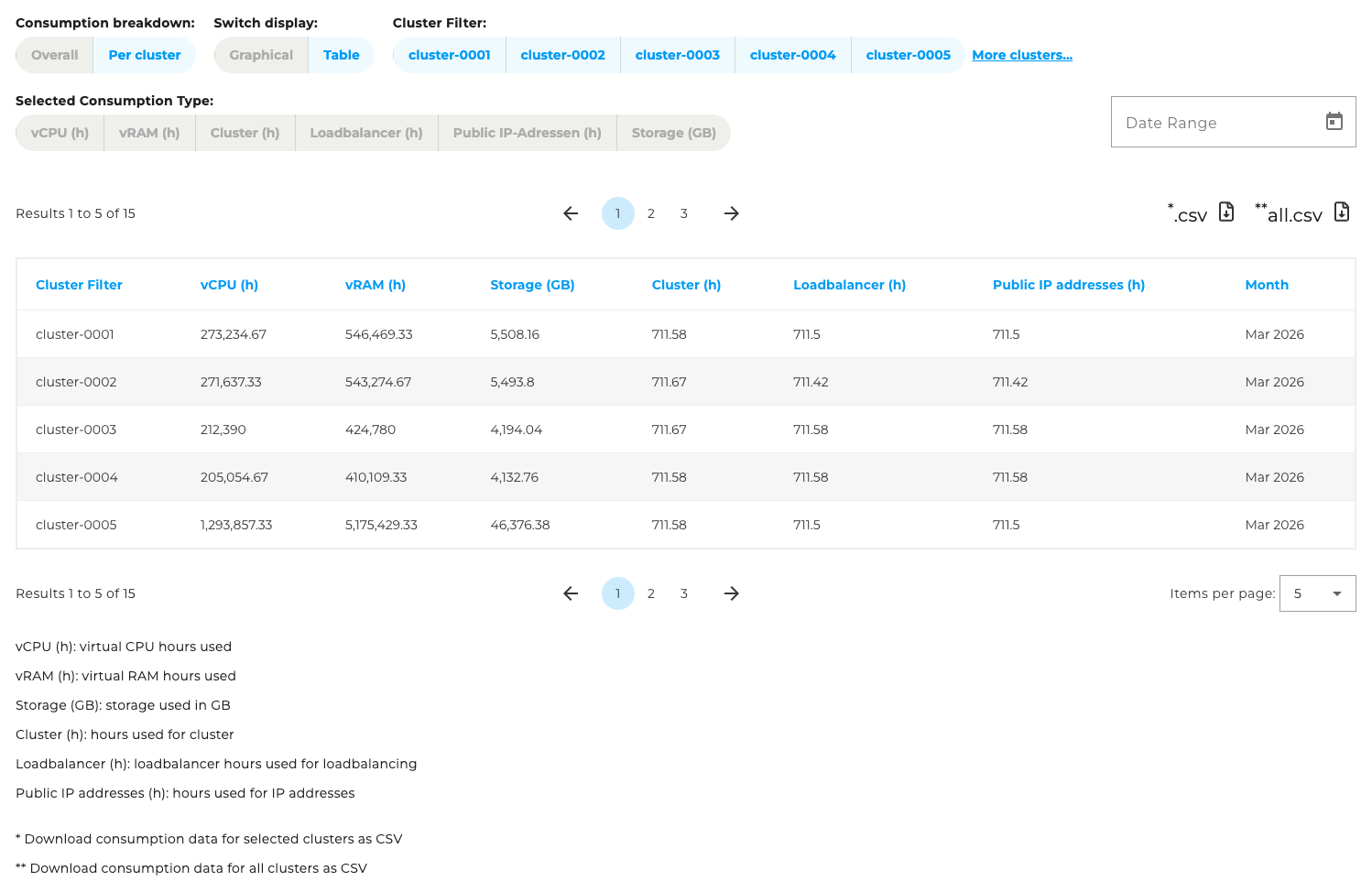
Task: Click vCPU value 273,234.67
Action: 234,334
